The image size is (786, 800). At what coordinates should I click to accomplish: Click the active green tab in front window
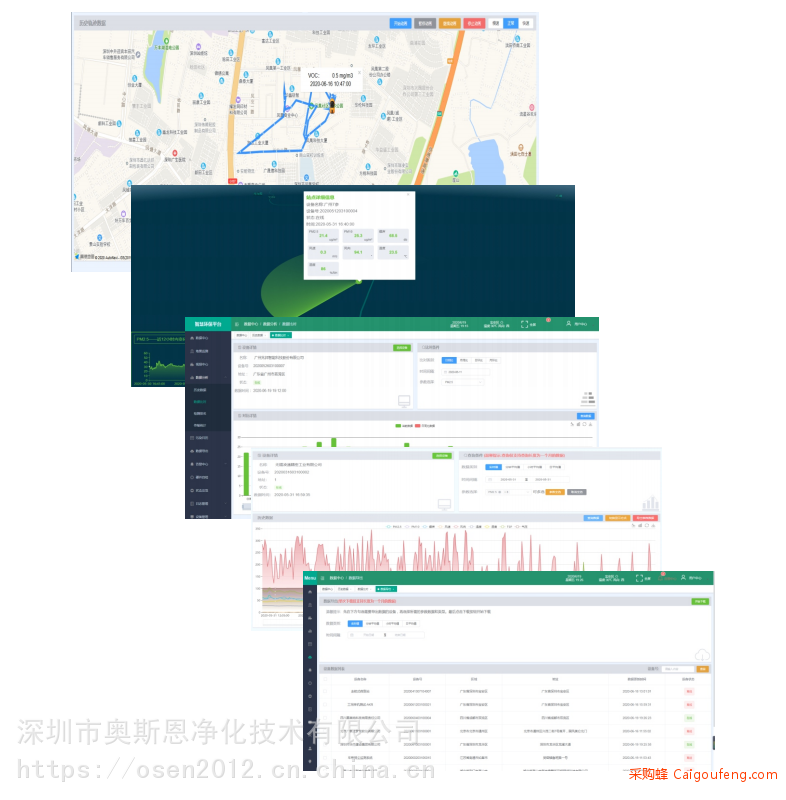[386, 589]
